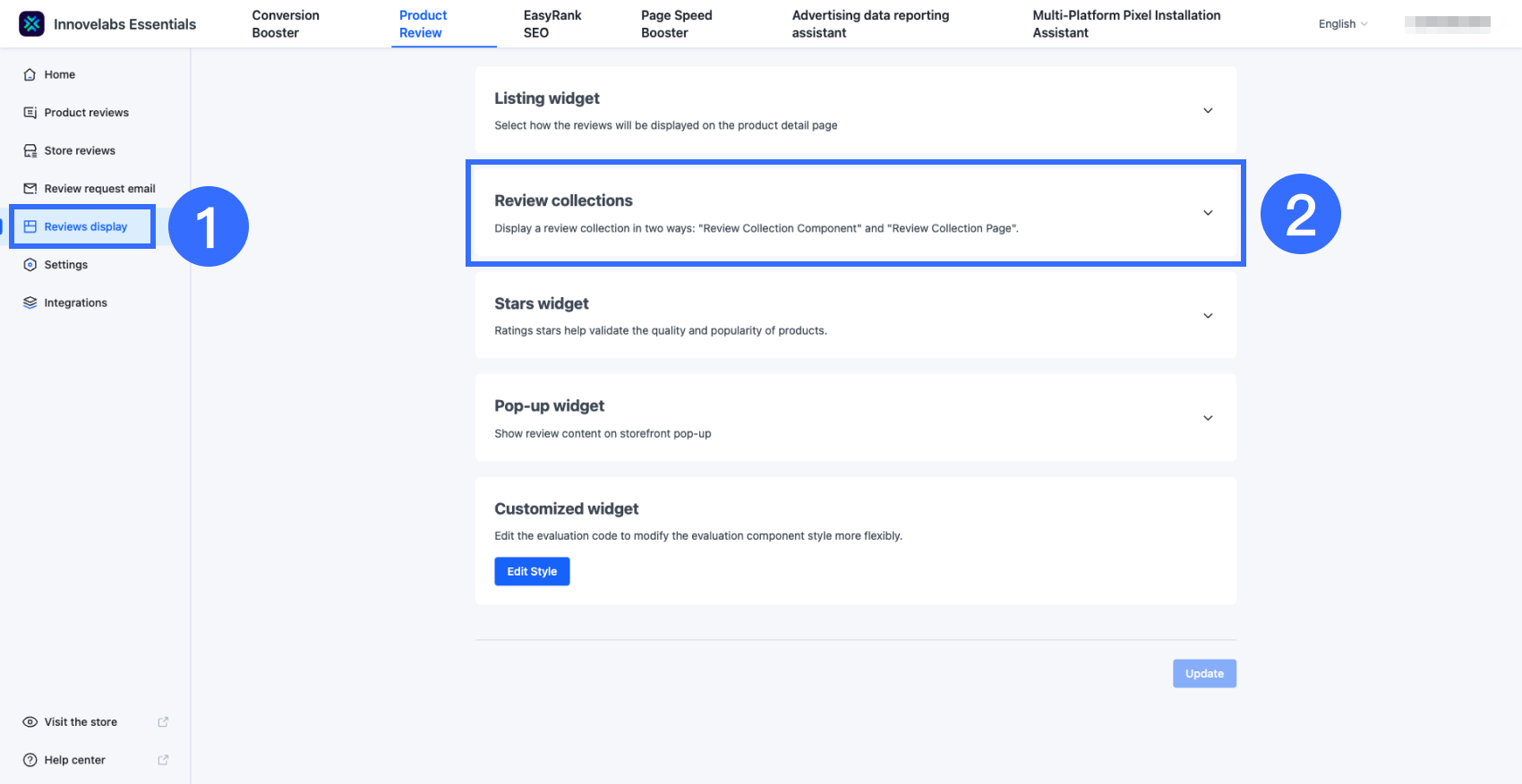Expand the Stars widget chevron
The image size is (1522, 784).
1208,316
